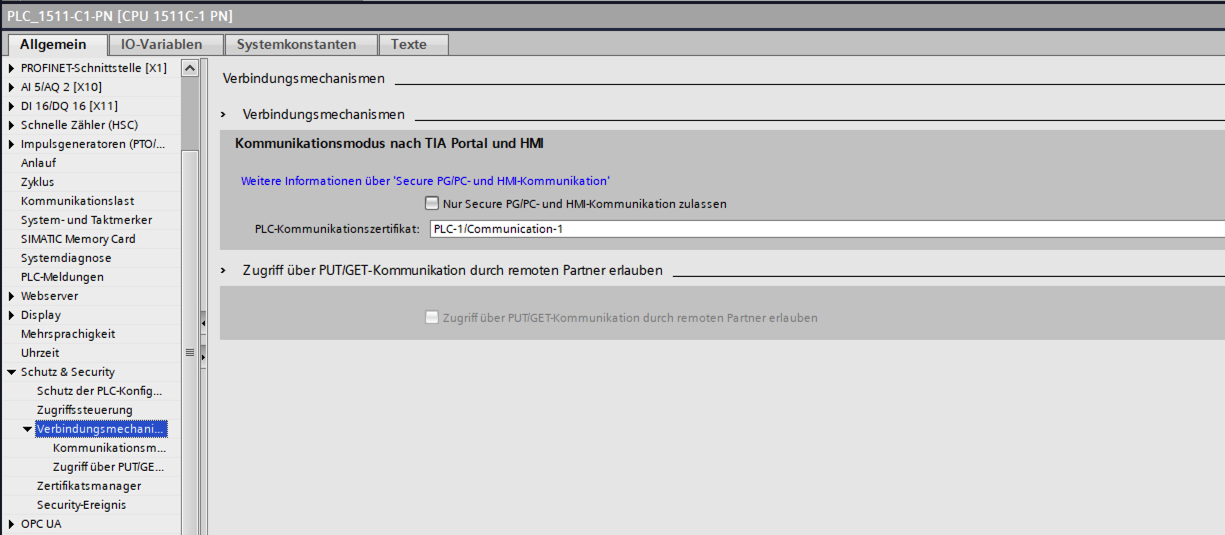Expand the OPC UA tree node
This screenshot has width=1225, height=535.
point(12,524)
